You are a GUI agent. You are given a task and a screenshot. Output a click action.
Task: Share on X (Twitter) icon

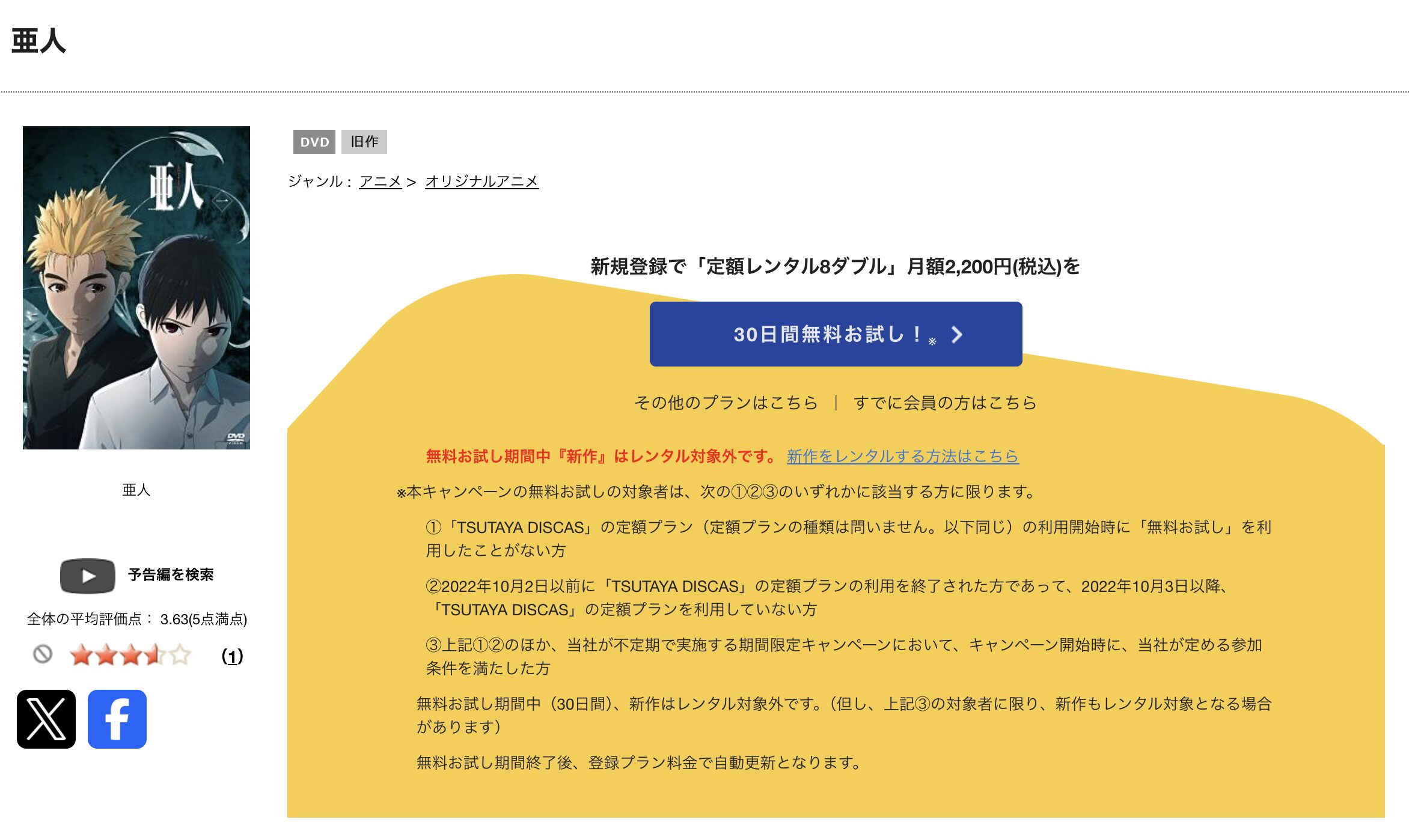[x=46, y=719]
